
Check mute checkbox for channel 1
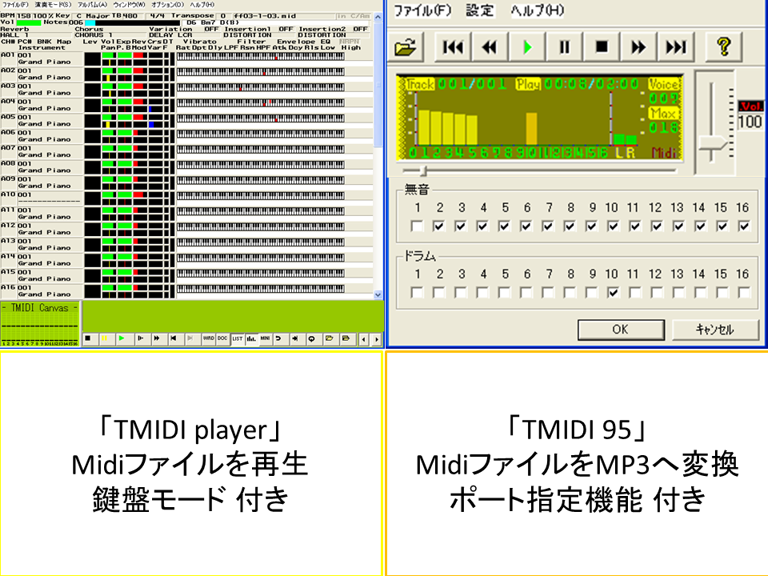[x=417, y=226]
